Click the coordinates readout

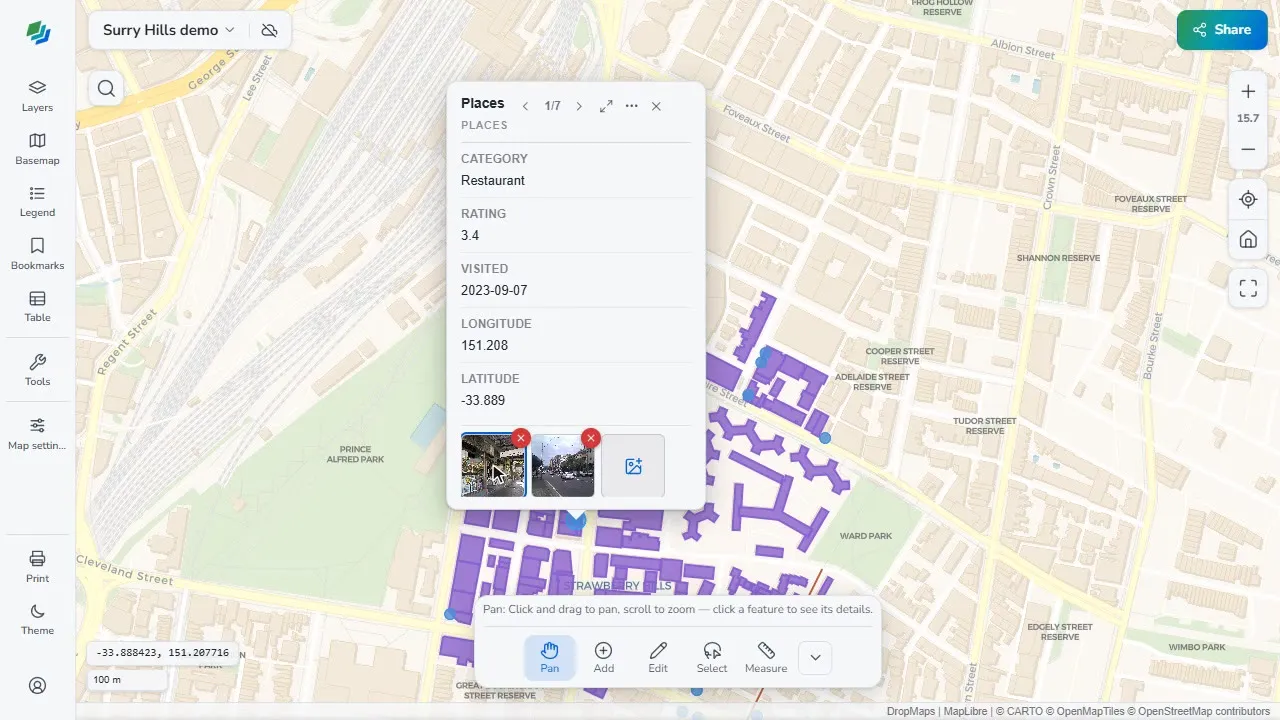point(162,653)
